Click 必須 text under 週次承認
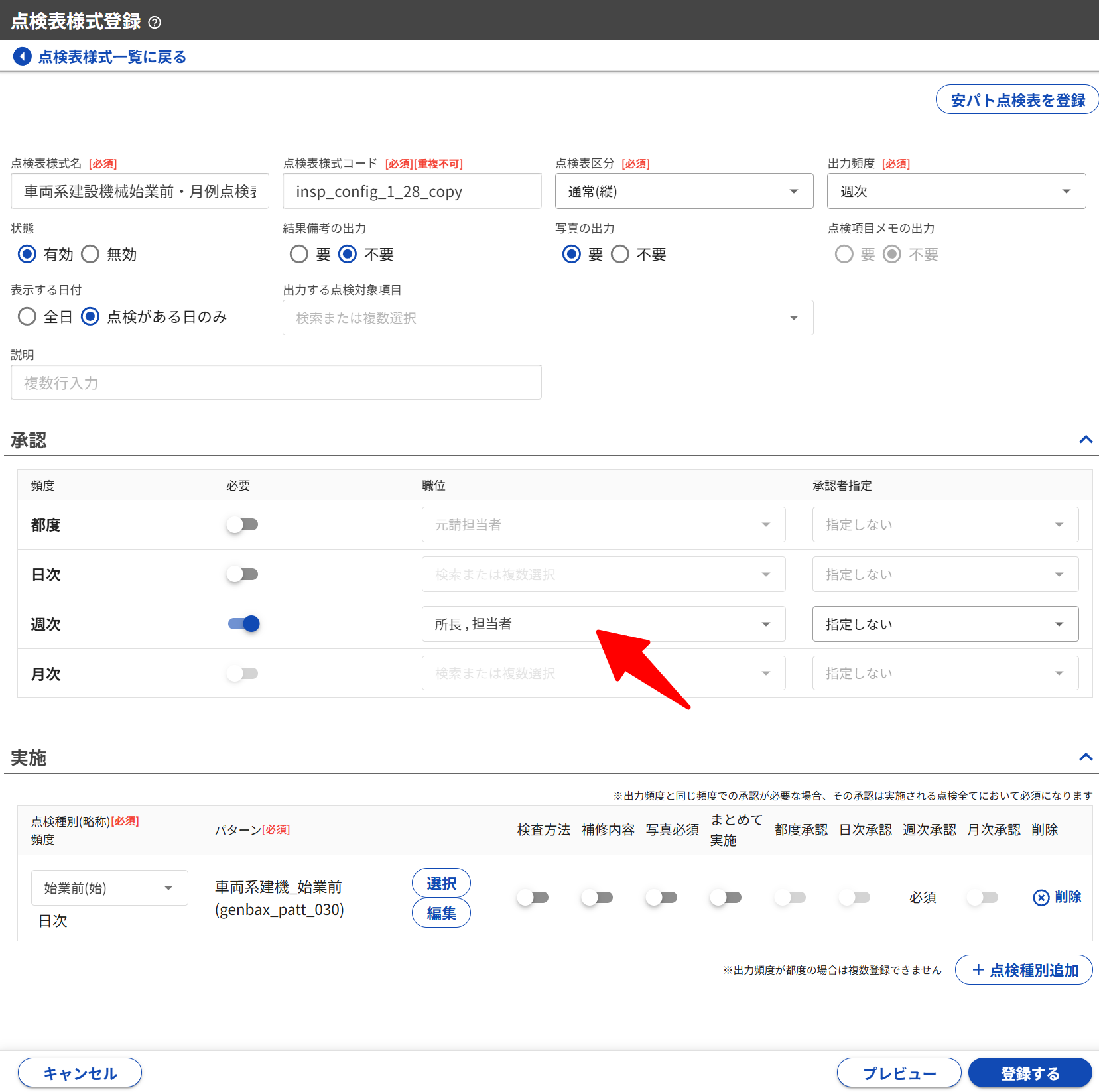 coord(923,897)
